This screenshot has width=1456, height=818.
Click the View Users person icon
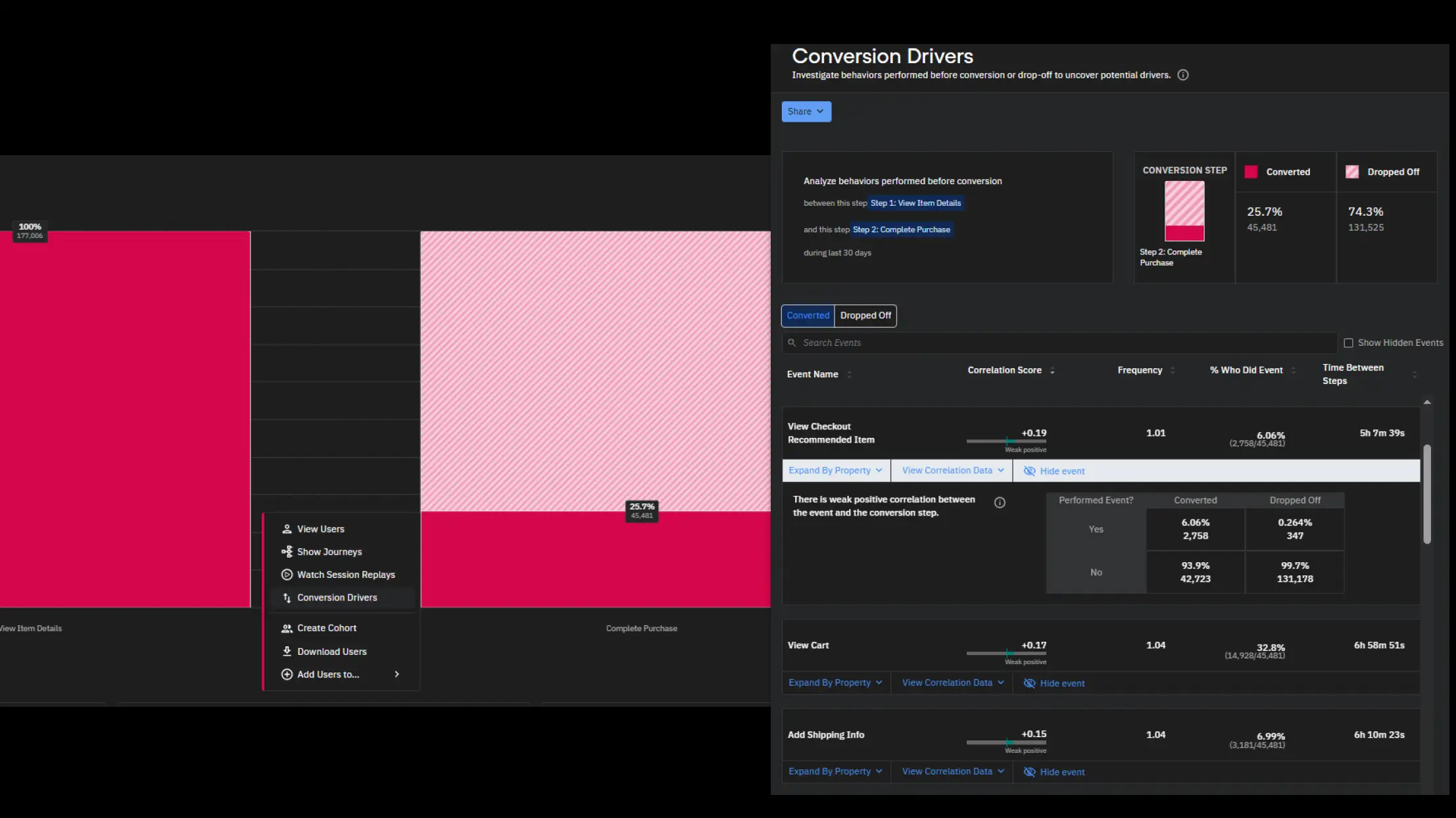(x=287, y=529)
